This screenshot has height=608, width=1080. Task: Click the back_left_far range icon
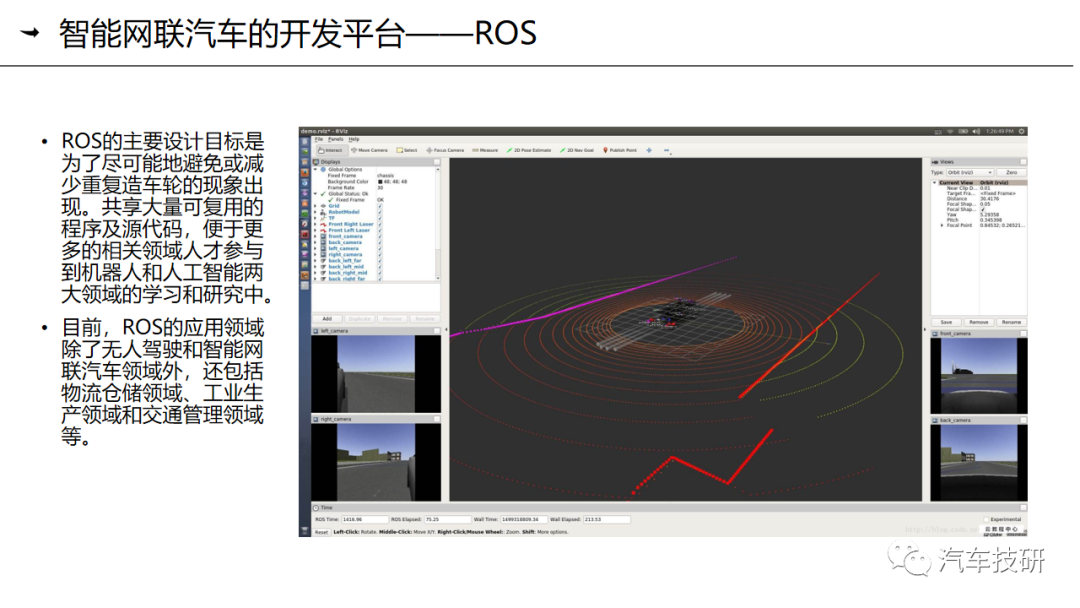pyautogui.click(x=323, y=261)
